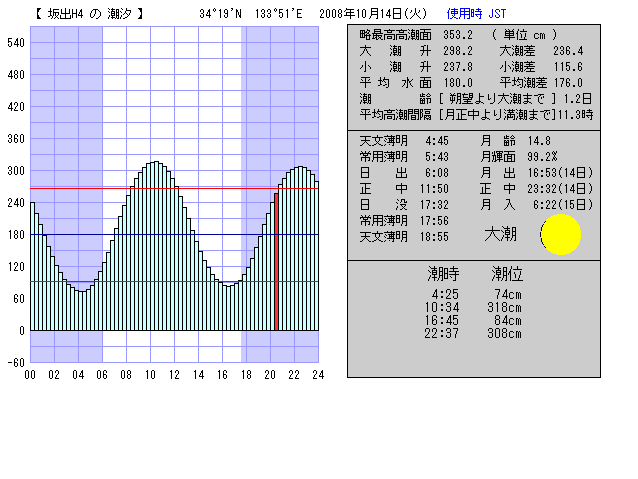Click the 小潮升 value 237.8

click(x=458, y=67)
